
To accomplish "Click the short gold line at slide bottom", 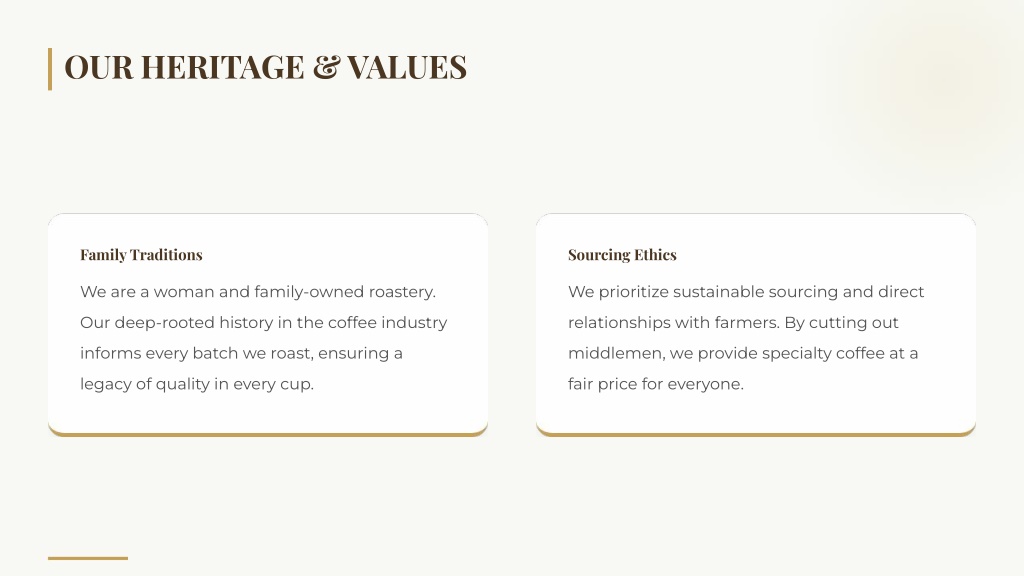I will tap(88, 558).
